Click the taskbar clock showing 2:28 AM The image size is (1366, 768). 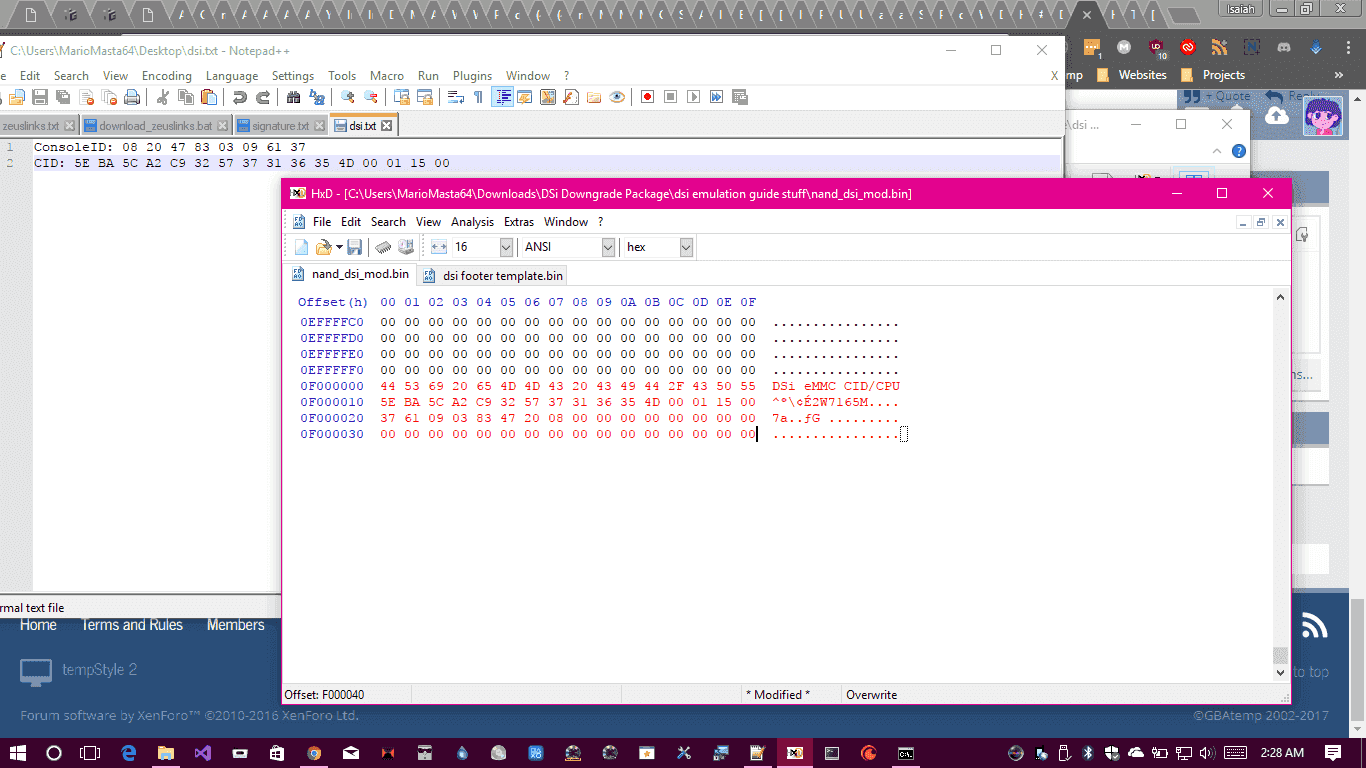point(1281,753)
